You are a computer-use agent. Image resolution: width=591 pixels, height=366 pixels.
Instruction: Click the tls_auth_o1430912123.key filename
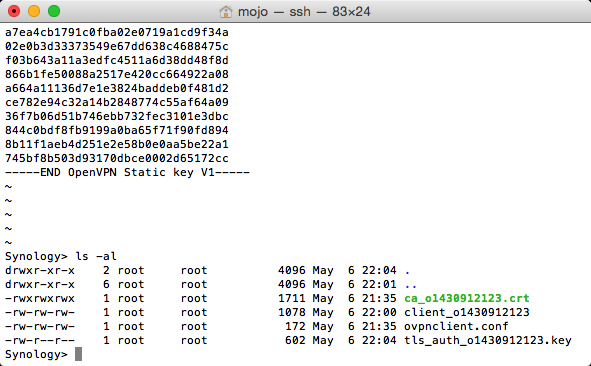tap(488, 340)
